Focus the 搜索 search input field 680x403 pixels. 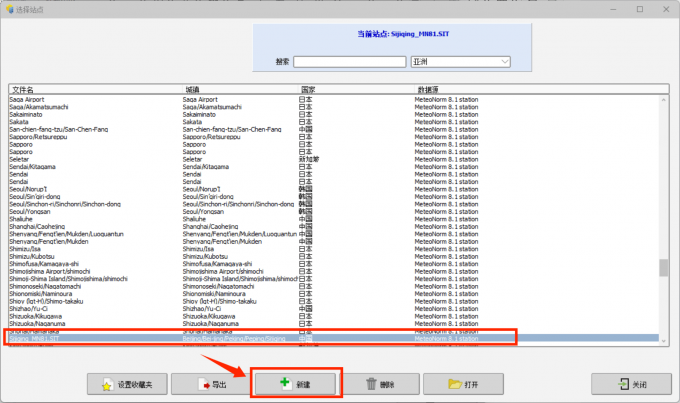pos(350,62)
